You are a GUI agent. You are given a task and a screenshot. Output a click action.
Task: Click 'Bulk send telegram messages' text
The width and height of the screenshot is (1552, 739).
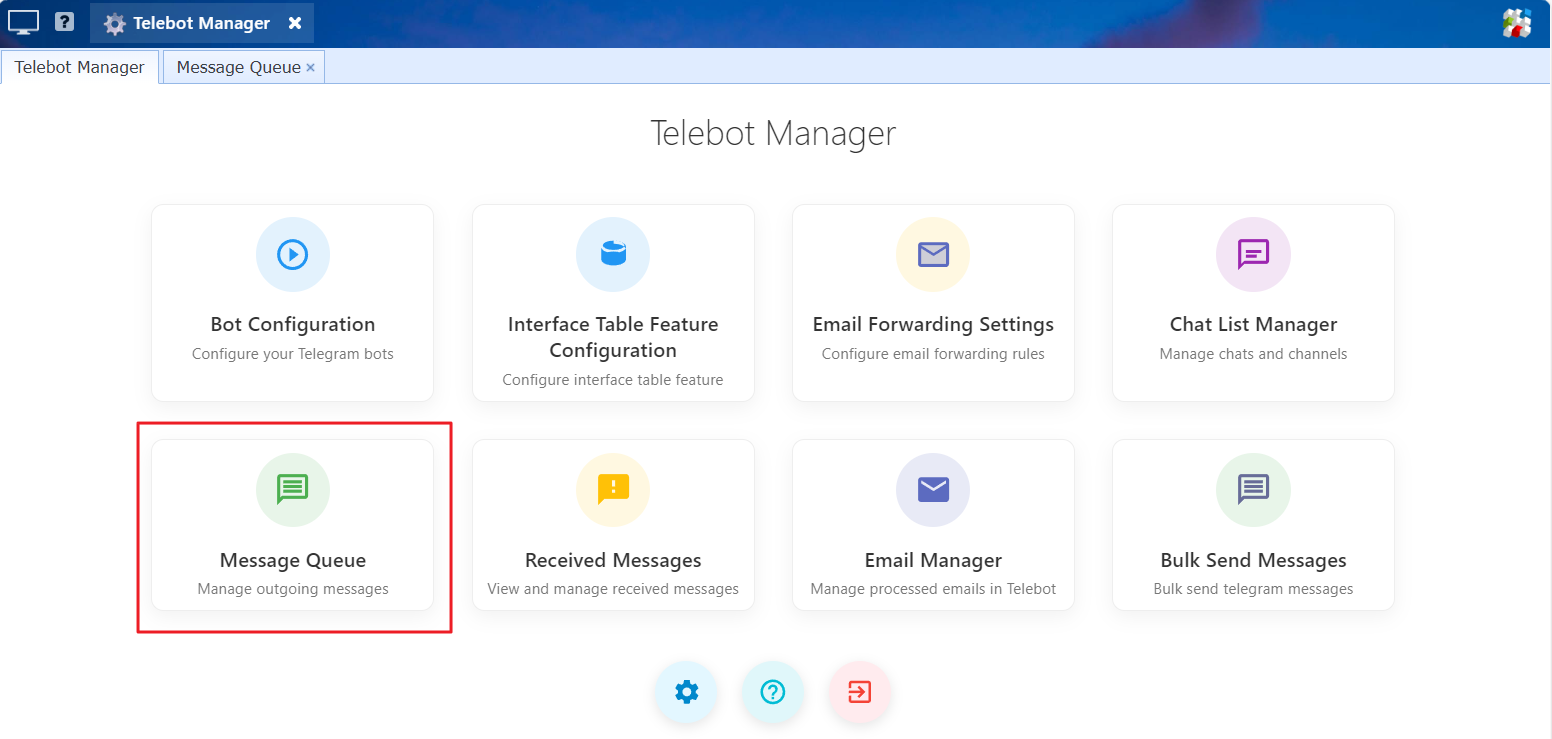pyautogui.click(x=1253, y=589)
